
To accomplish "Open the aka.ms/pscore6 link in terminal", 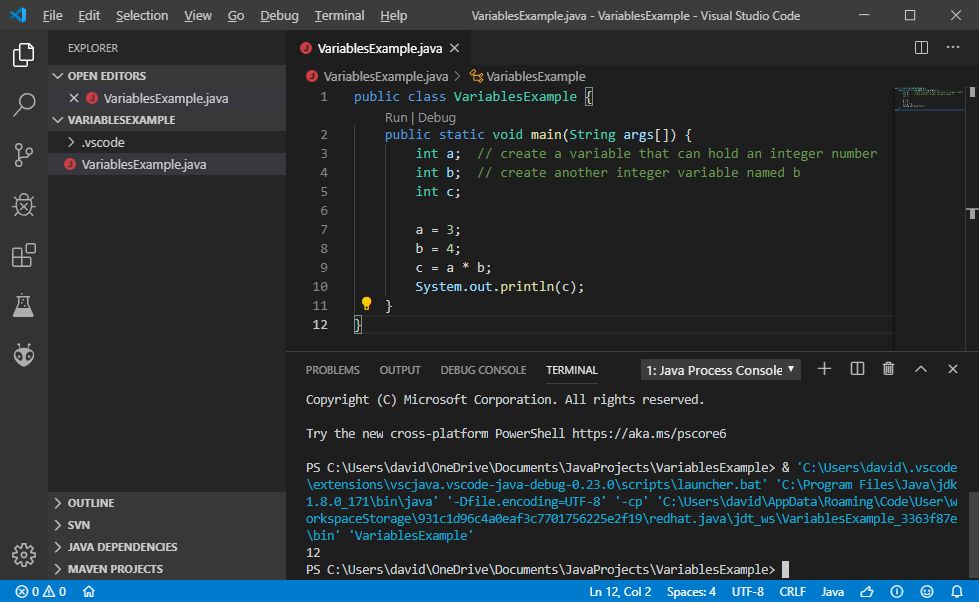I will pos(649,433).
